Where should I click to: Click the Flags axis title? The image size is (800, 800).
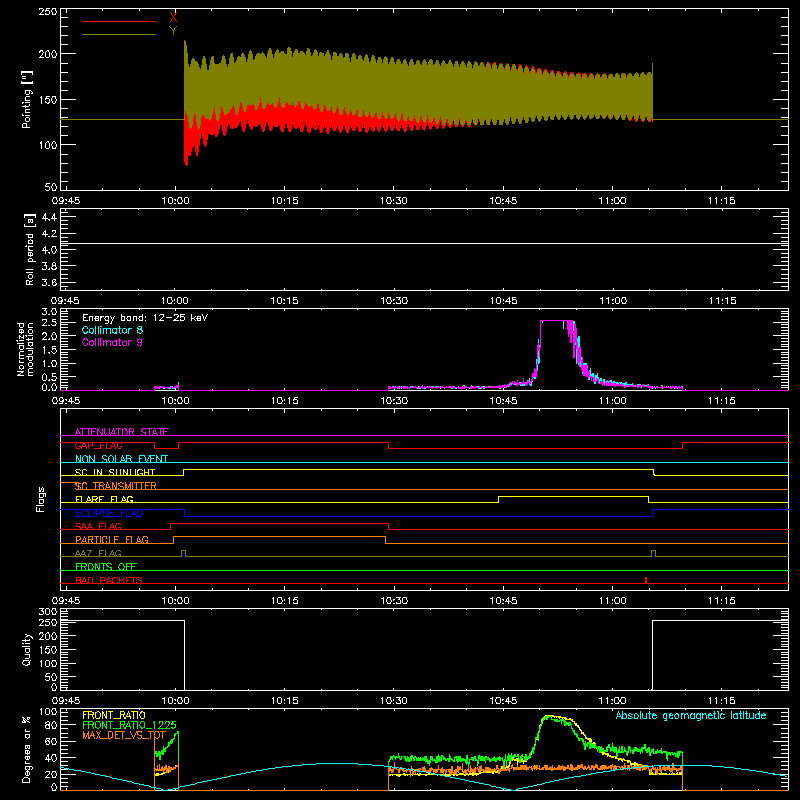[x=41, y=499]
